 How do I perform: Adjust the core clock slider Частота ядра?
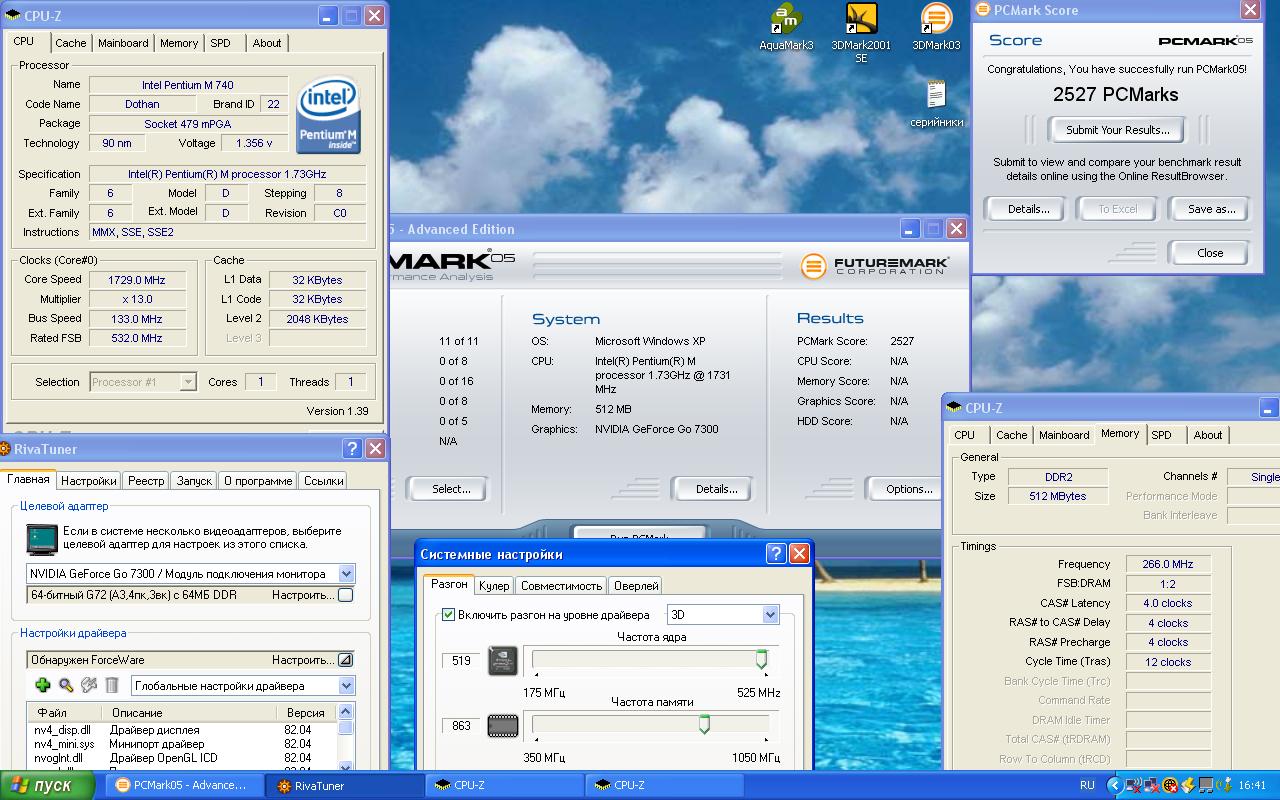click(x=761, y=659)
